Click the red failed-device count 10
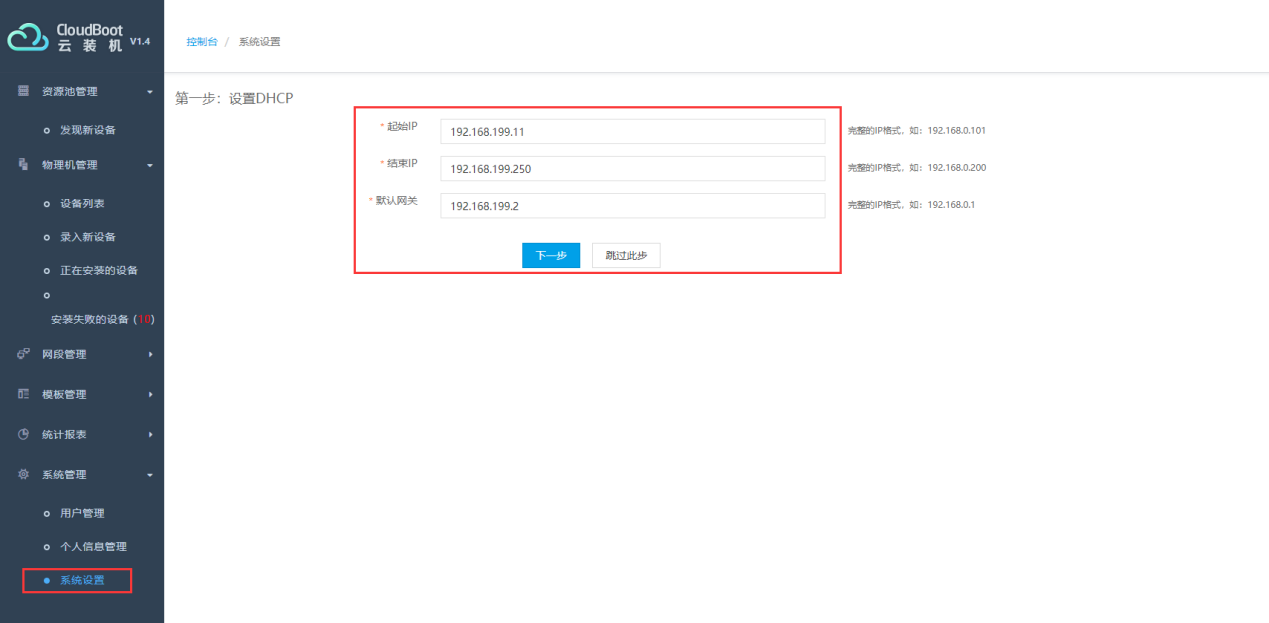1269x623 pixels. tap(144, 320)
